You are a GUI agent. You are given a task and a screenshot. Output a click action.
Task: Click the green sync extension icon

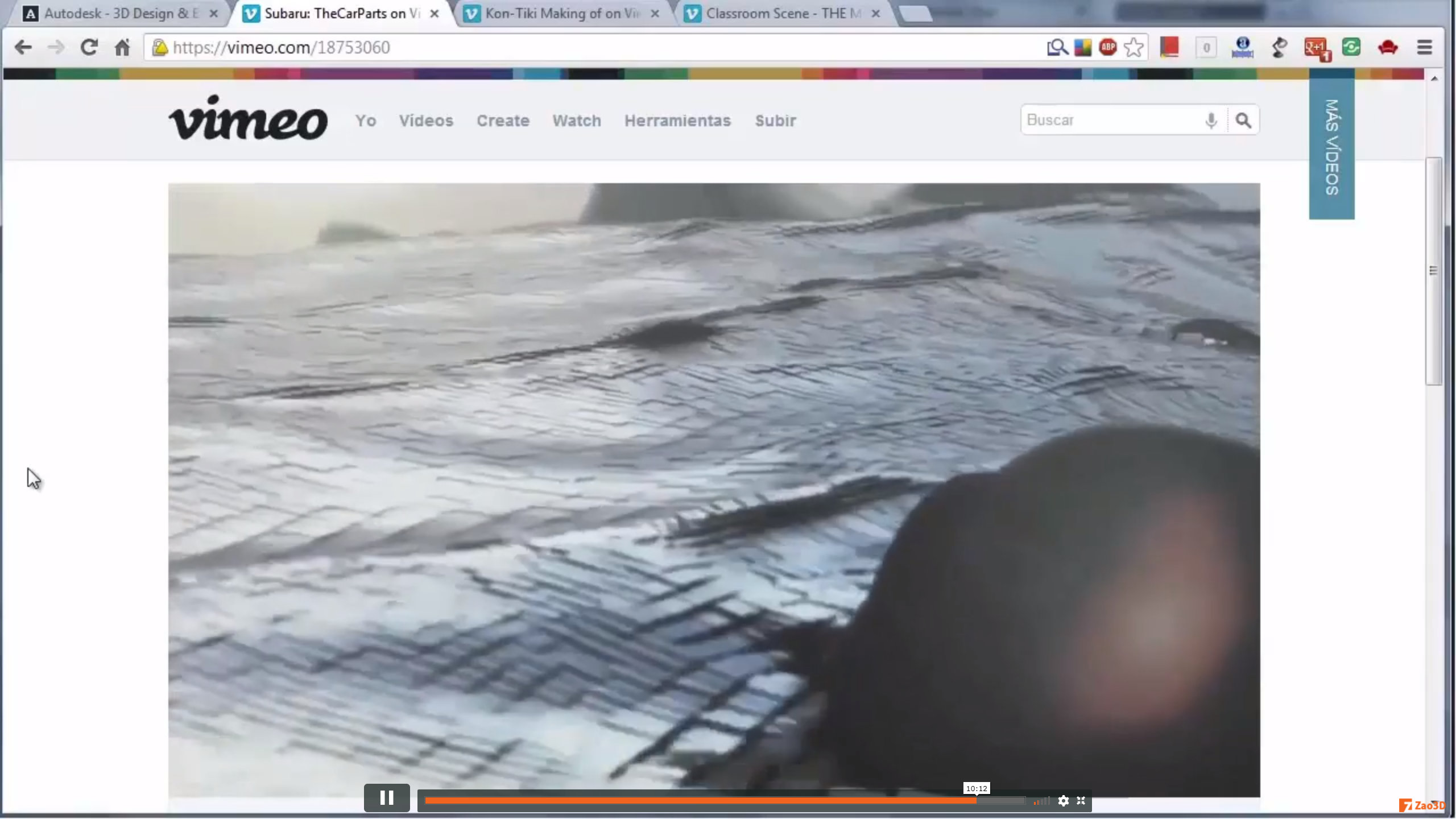coord(1351,47)
